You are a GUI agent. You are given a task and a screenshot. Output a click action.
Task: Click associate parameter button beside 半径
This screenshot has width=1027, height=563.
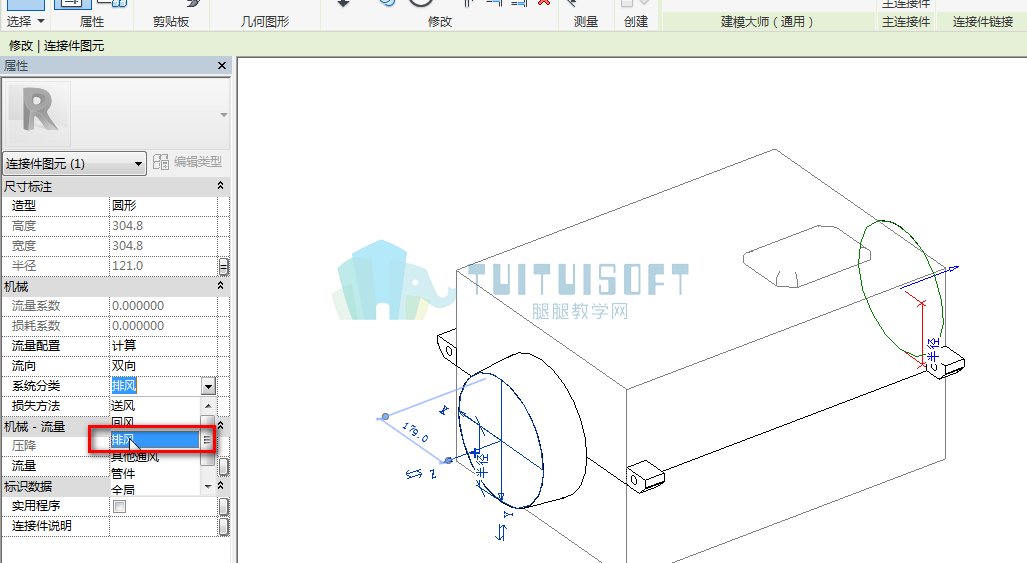click(223, 266)
